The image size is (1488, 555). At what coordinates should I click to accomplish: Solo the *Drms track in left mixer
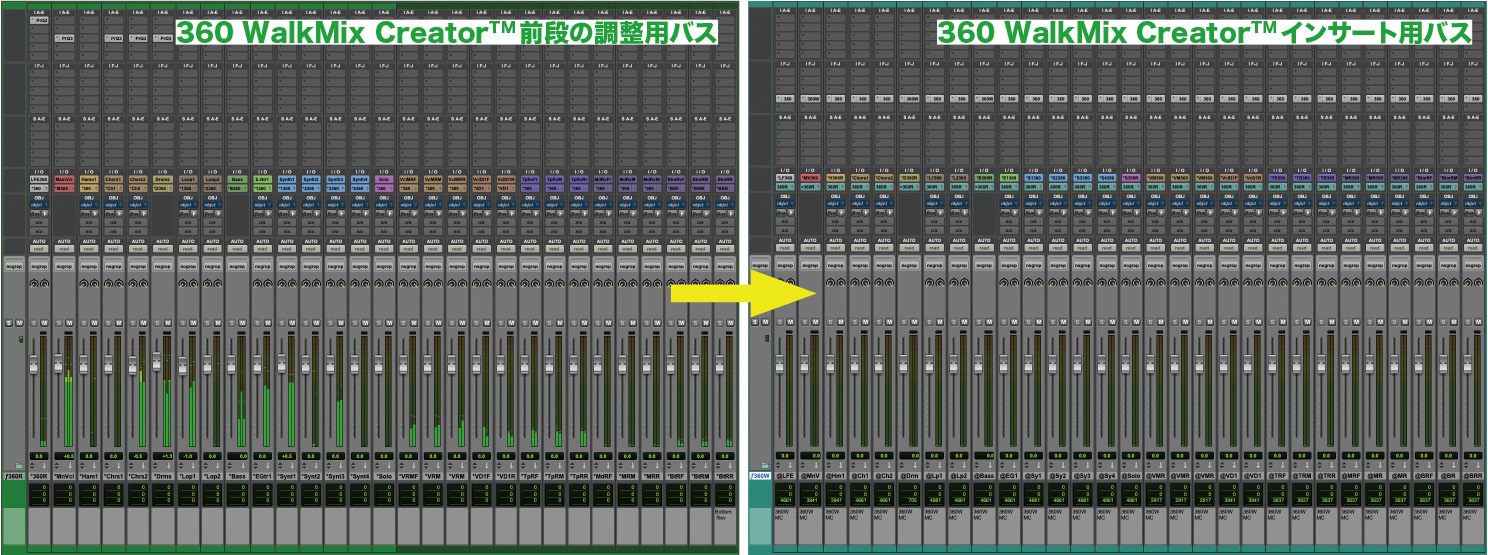click(157, 323)
